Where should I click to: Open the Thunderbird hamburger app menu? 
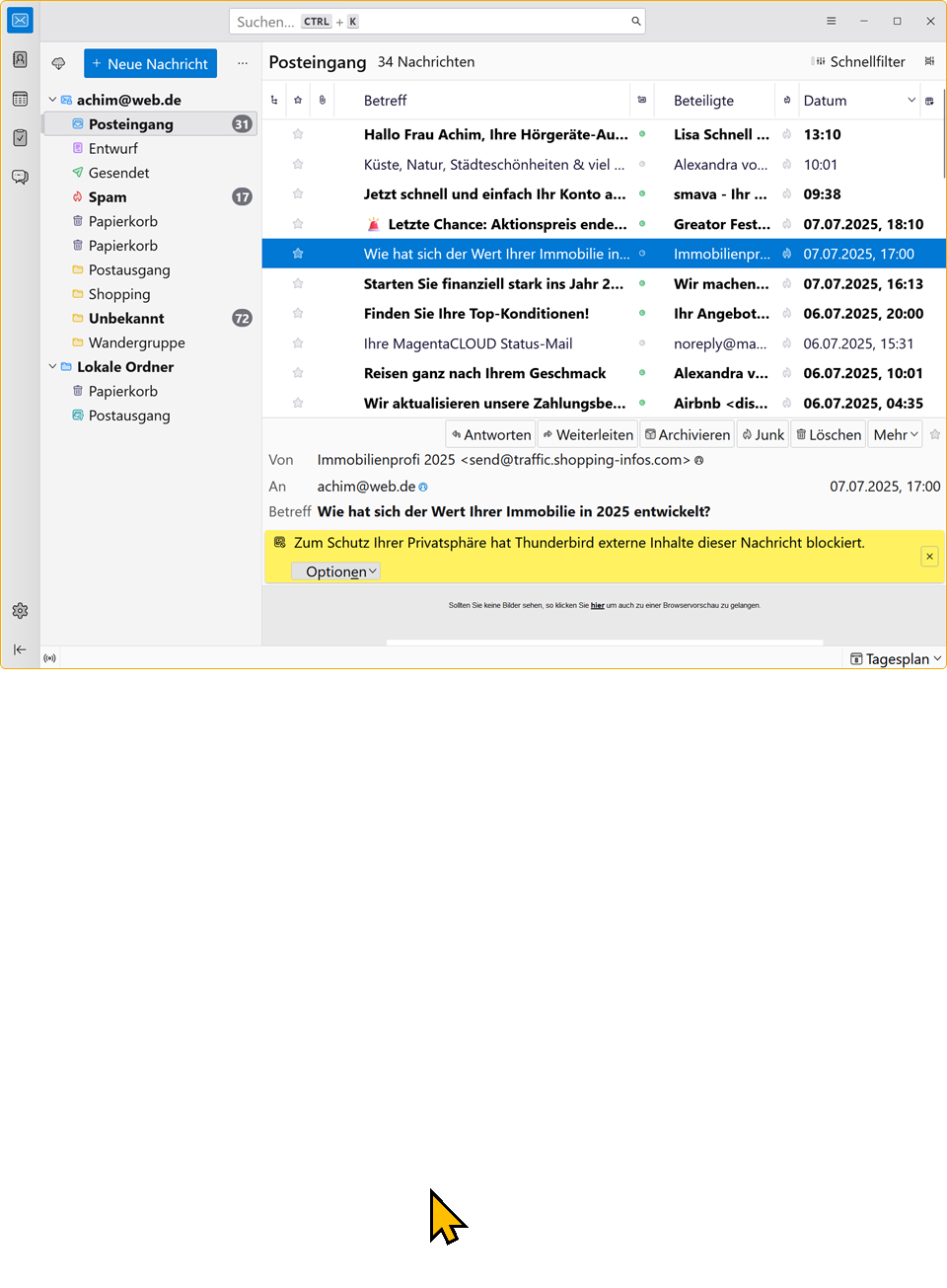[832, 21]
